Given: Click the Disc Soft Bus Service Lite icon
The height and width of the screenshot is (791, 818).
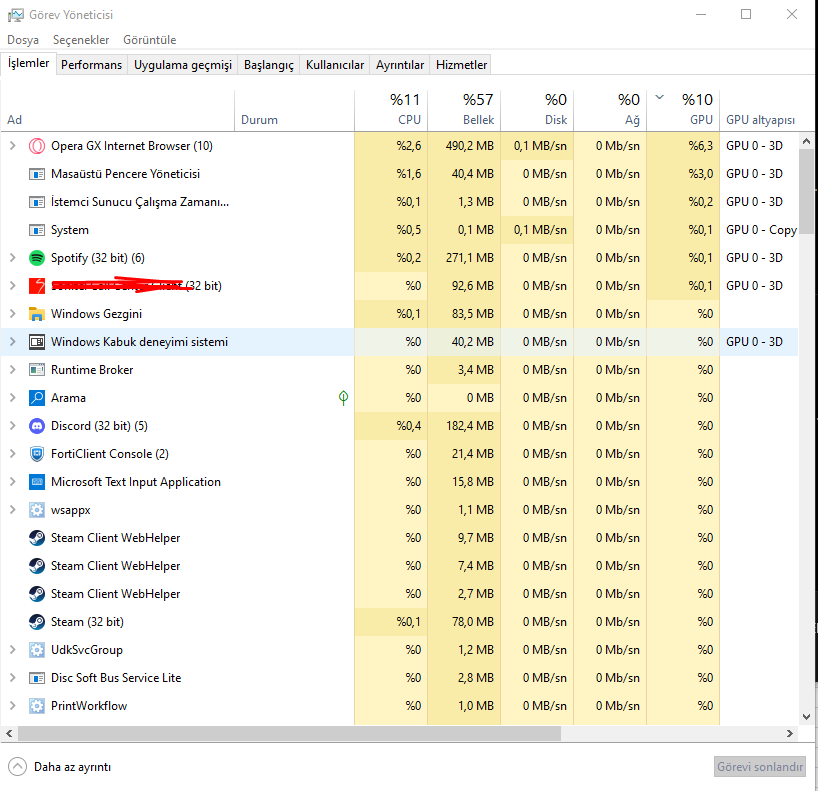Looking at the screenshot, I should click(x=37, y=678).
